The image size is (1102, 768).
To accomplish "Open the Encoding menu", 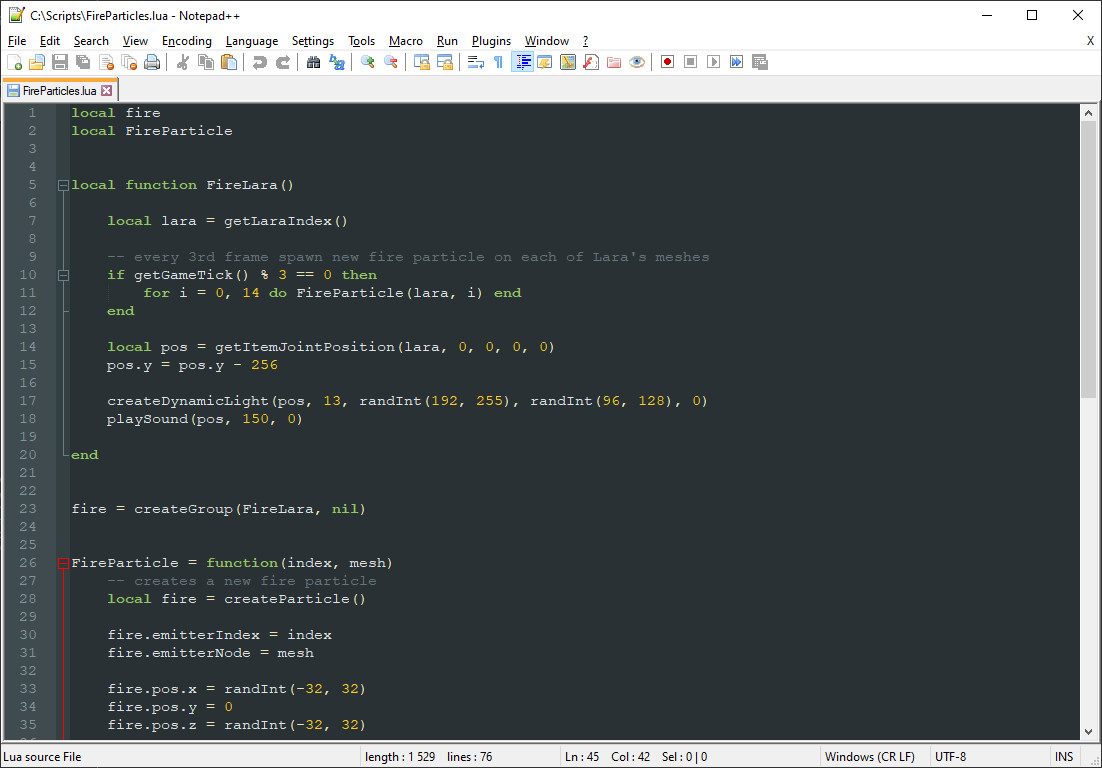I will 186,41.
